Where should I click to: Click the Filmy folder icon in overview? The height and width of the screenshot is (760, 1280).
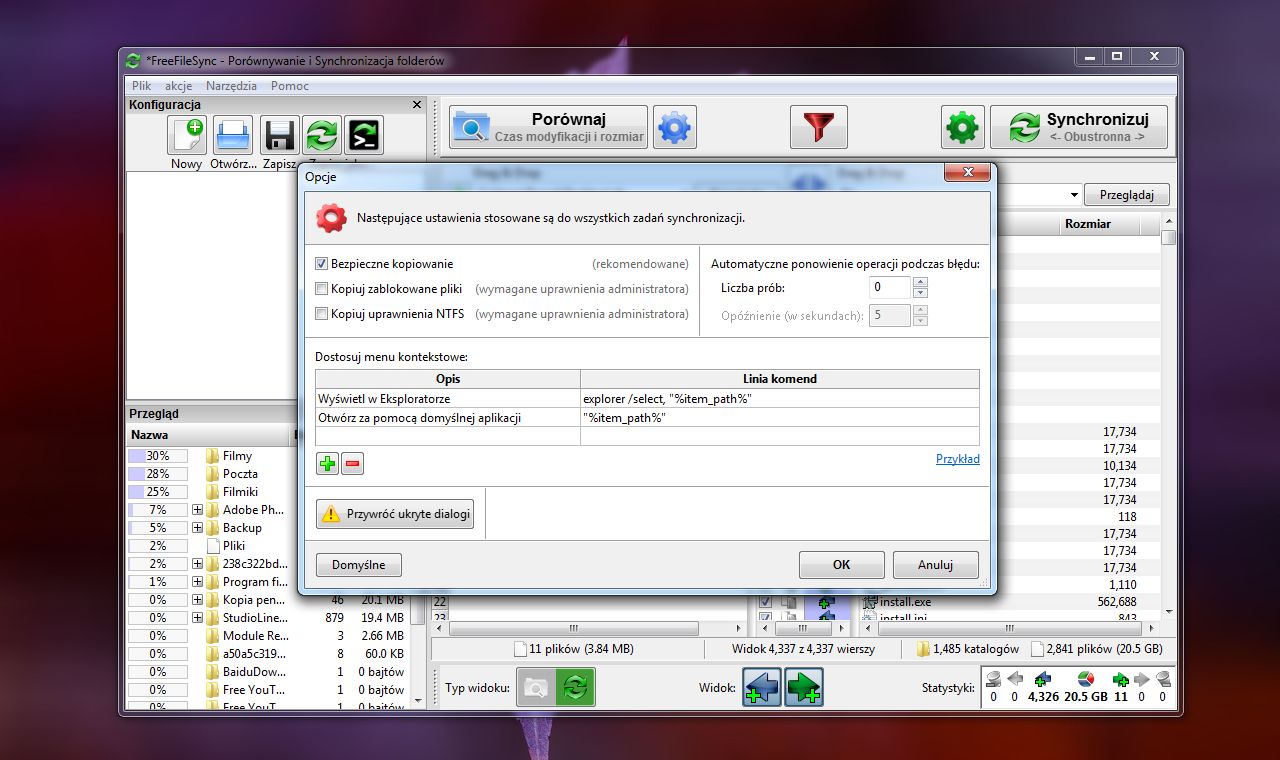point(213,456)
